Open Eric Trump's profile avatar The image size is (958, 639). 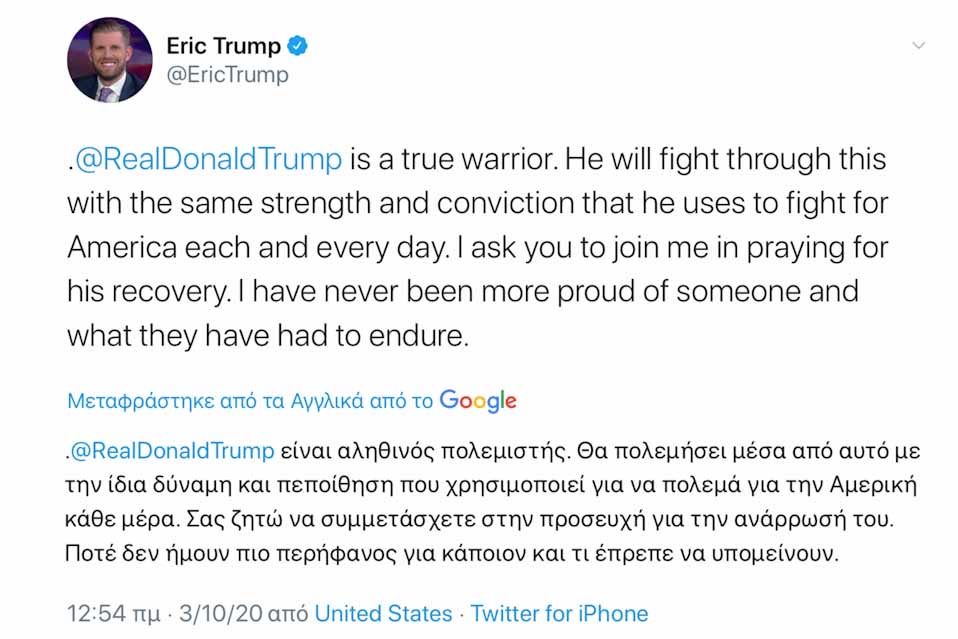(x=110, y=59)
